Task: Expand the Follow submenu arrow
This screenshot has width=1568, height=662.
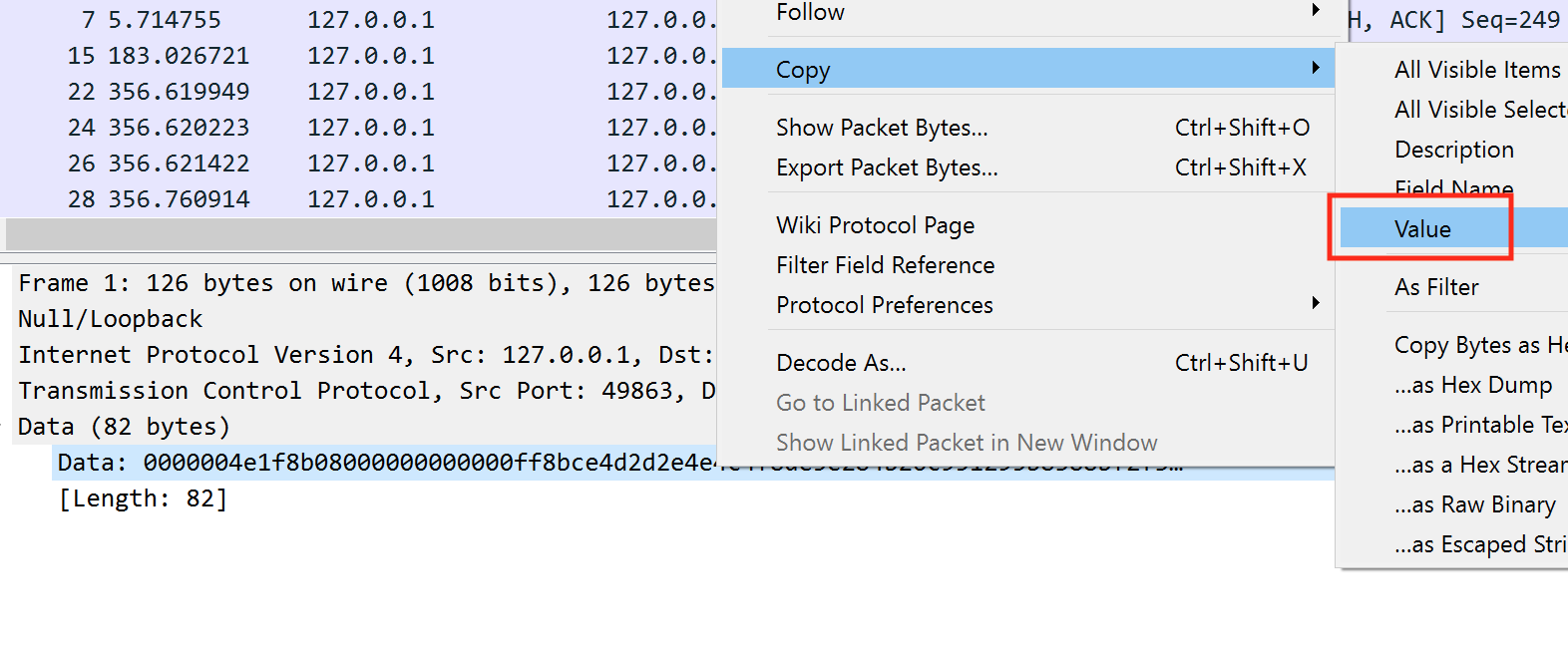Action: (1316, 10)
